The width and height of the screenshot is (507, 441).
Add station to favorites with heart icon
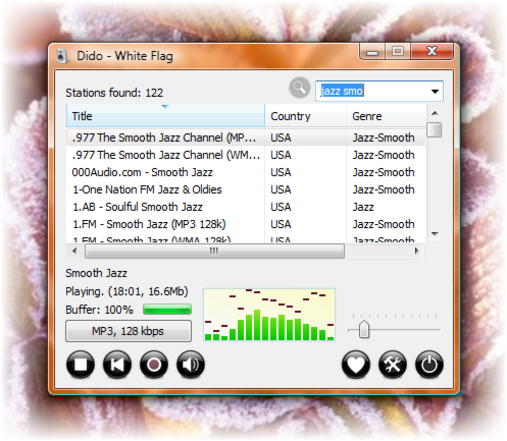pos(356,364)
